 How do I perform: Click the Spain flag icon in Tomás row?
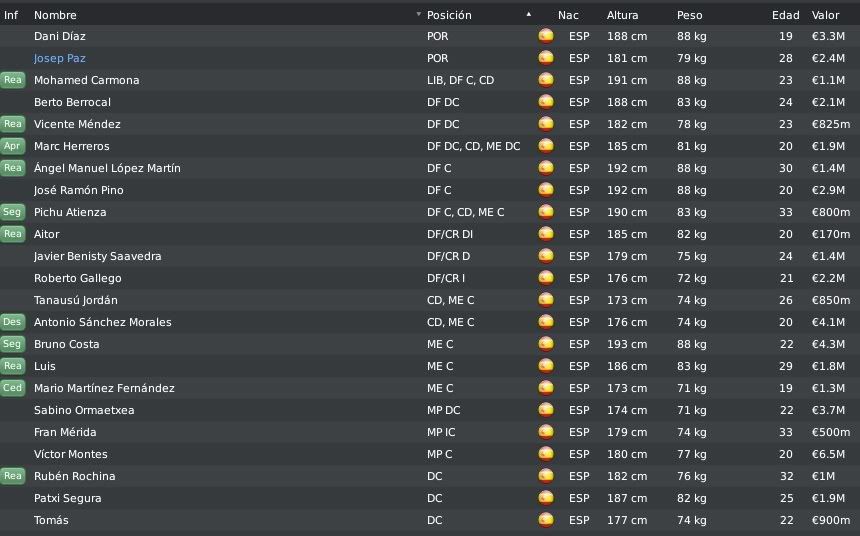(546, 520)
